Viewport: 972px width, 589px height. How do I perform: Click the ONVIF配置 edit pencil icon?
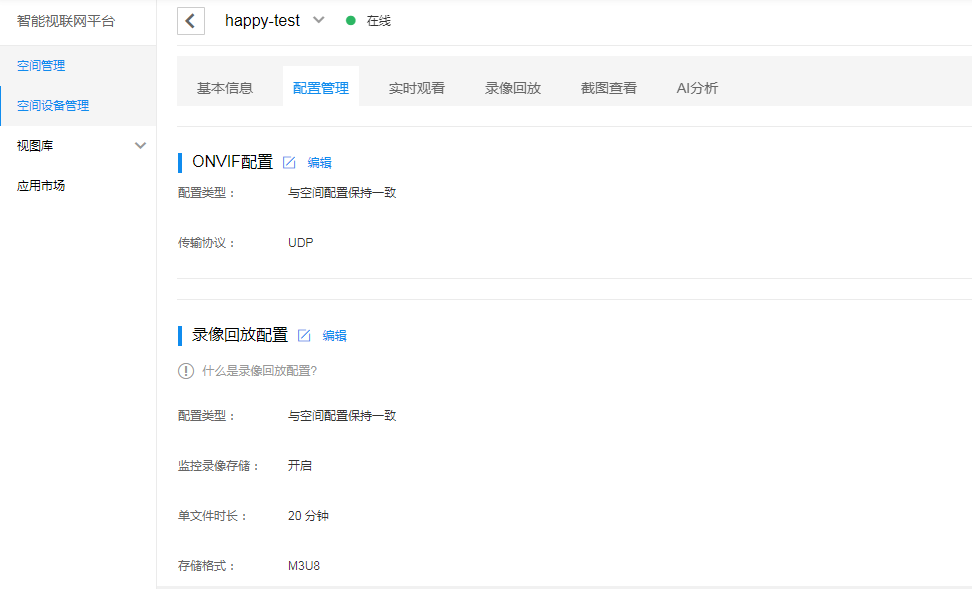point(289,162)
